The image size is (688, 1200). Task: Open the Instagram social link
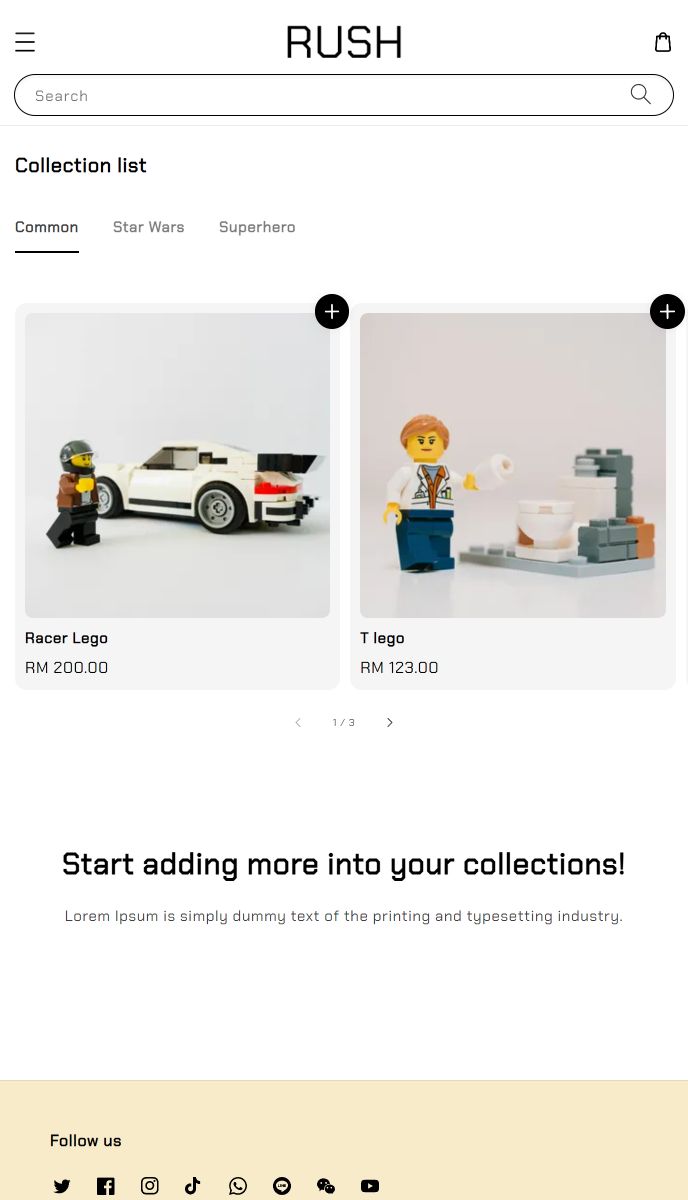pyautogui.click(x=150, y=1186)
